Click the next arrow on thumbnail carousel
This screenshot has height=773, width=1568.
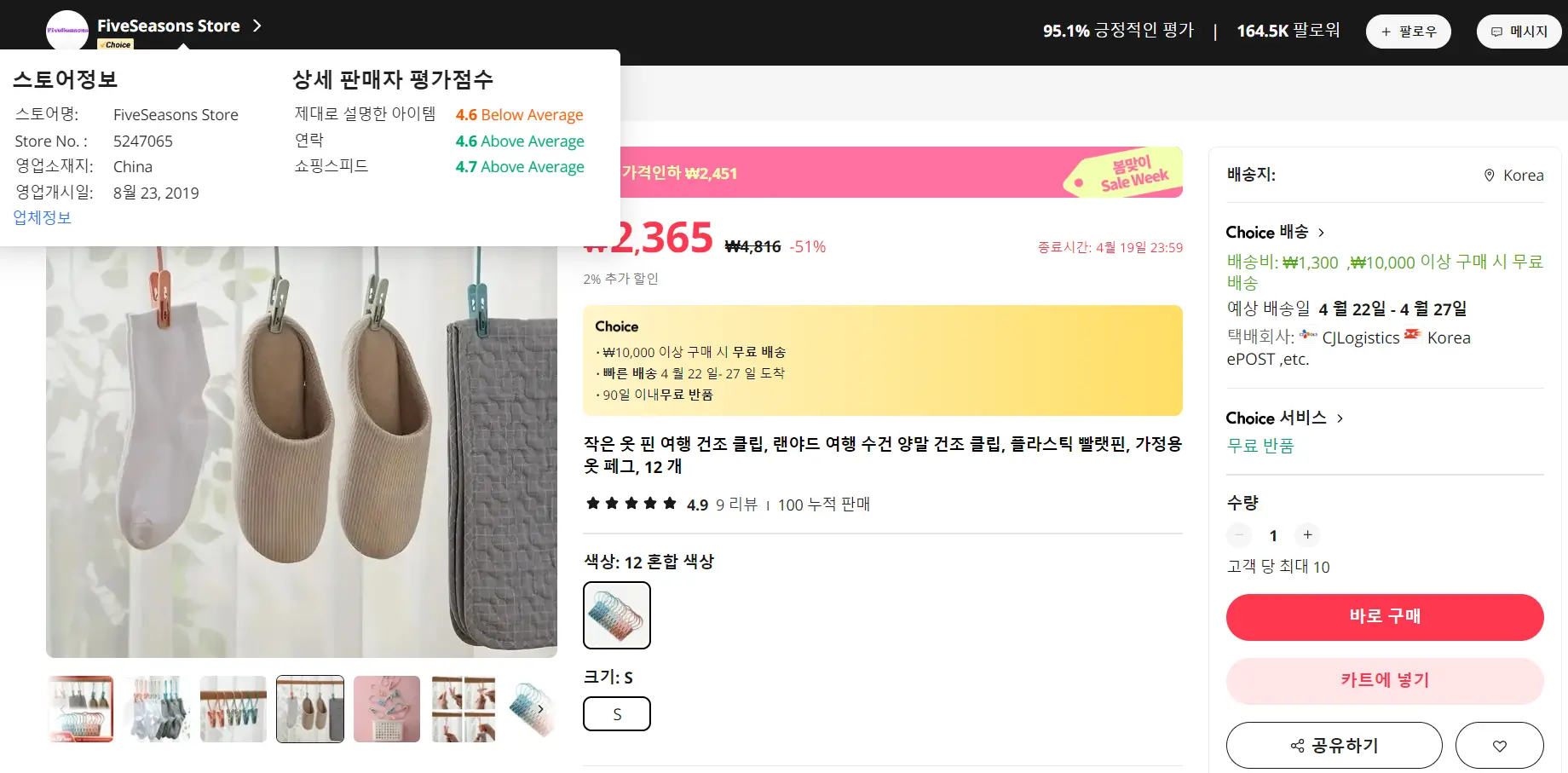(x=539, y=708)
